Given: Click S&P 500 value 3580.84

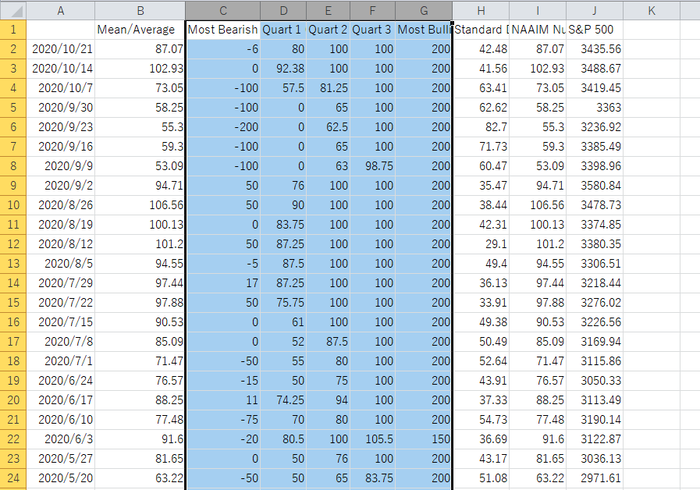Looking at the screenshot, I should click(595, 185).
